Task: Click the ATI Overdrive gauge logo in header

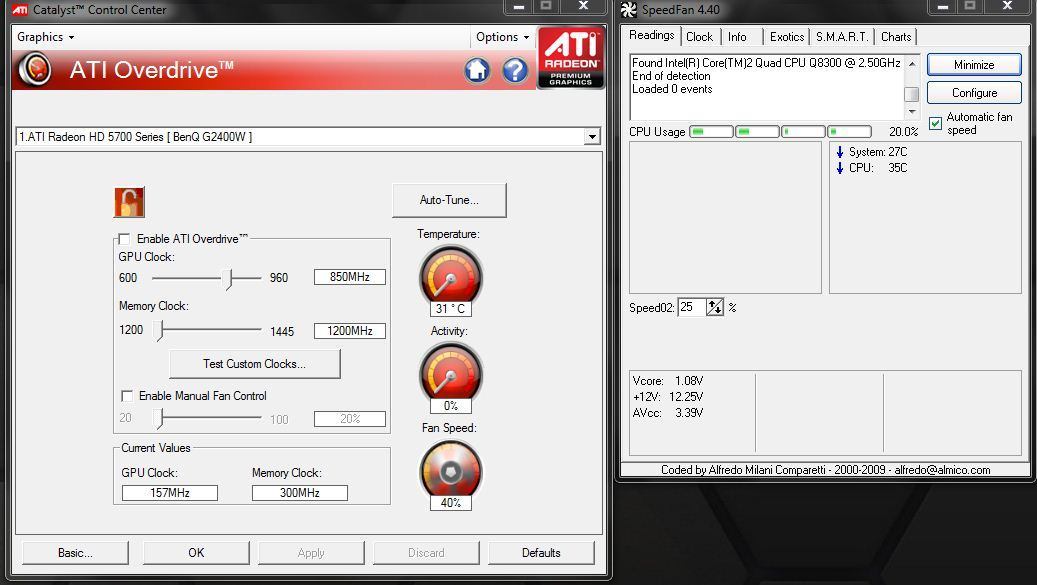Action: pos(36,69)
